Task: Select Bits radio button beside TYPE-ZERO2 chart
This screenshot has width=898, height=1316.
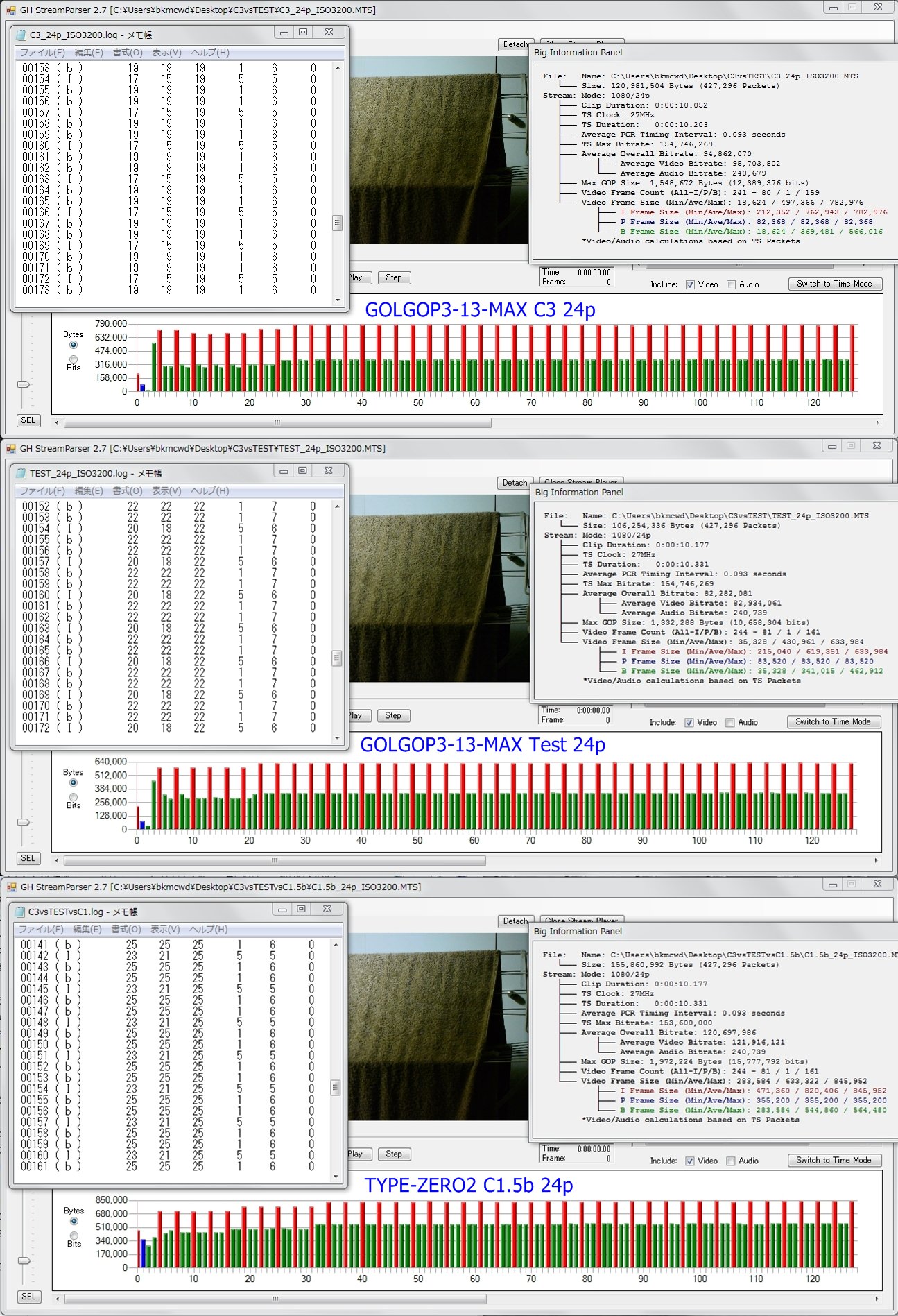Action: point(74,1236)
